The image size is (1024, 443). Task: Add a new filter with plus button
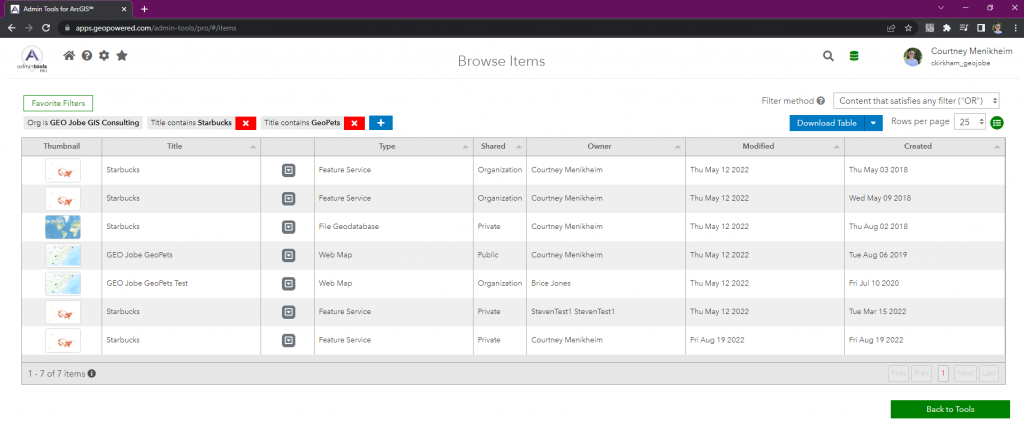pyautogui.click(x=381, y=123)
